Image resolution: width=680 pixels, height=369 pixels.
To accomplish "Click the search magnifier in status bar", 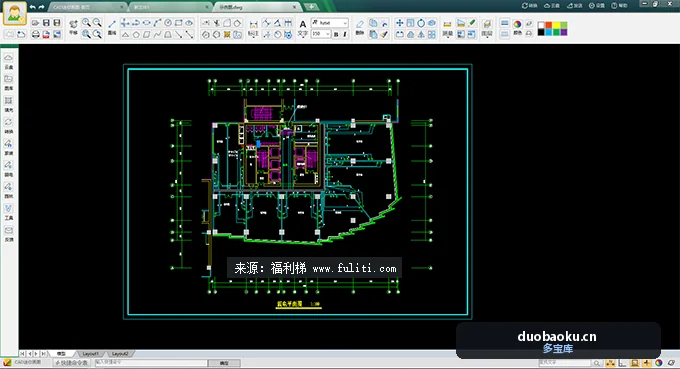I will tap(597, 363).
